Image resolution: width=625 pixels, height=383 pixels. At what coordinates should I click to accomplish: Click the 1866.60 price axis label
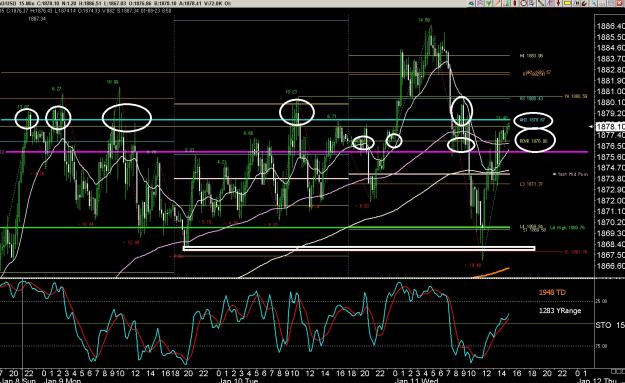click(x=610, y=266)
